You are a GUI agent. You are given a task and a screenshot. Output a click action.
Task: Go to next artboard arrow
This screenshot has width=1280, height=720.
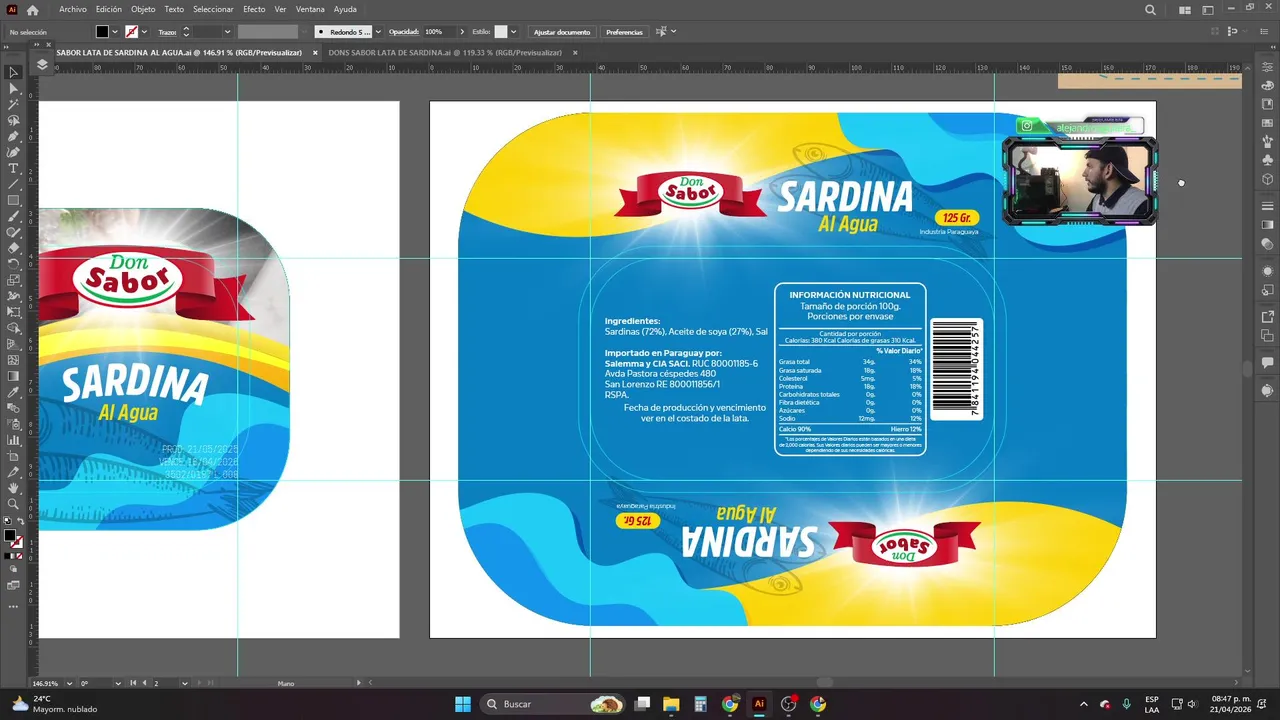[x=197, y=683]
